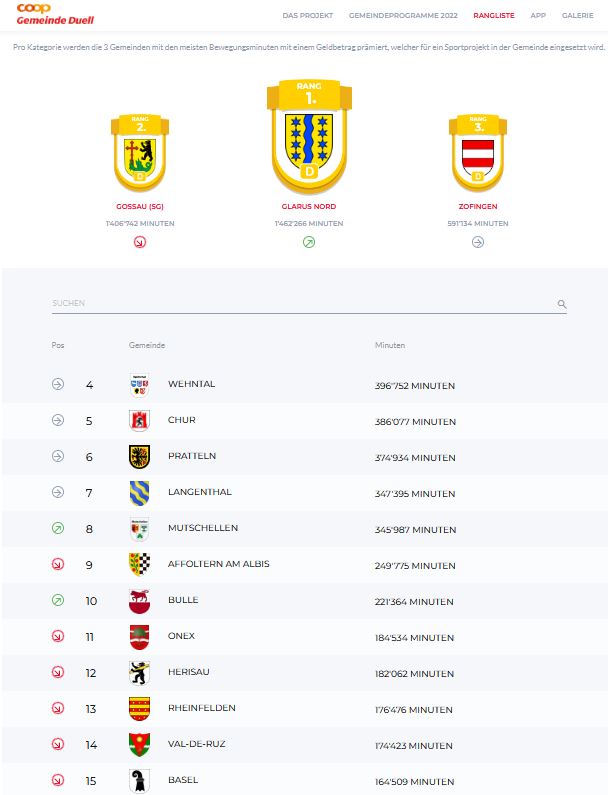The height and width of the screenshot is (795, 608).
Task: Click the search magnifier icon
Action: (561, 304)
